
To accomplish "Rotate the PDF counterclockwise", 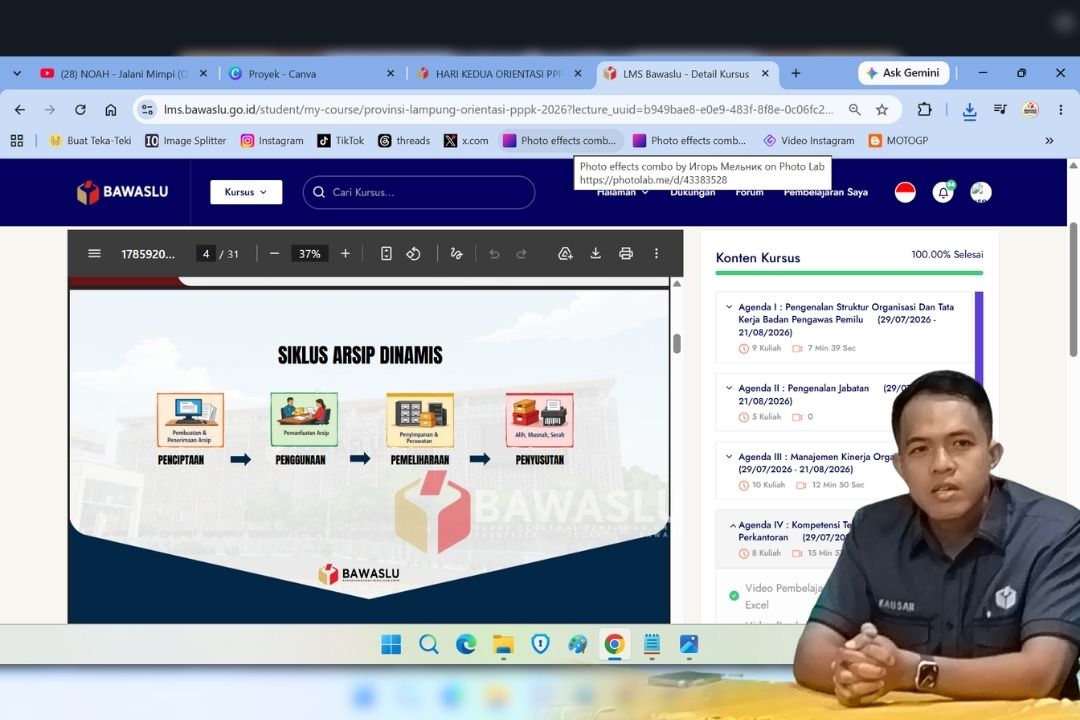I will 413,254.
